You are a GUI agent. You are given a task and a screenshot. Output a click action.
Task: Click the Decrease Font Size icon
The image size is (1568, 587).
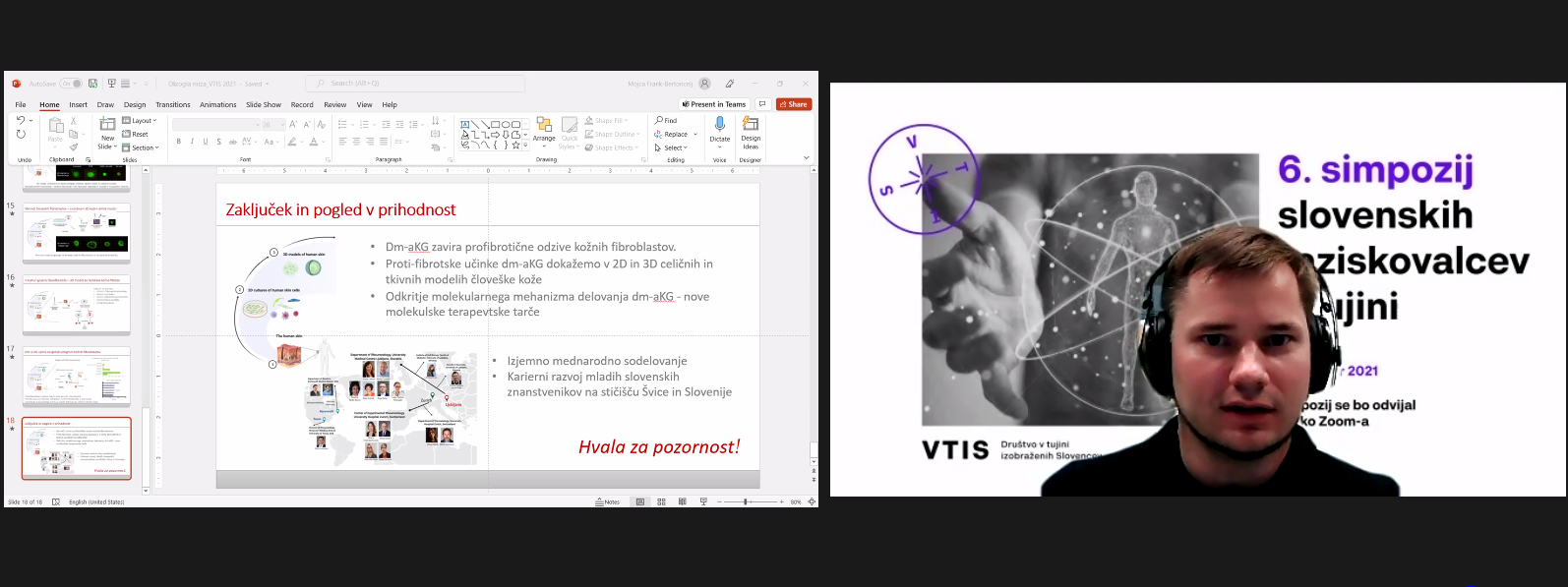307,125
